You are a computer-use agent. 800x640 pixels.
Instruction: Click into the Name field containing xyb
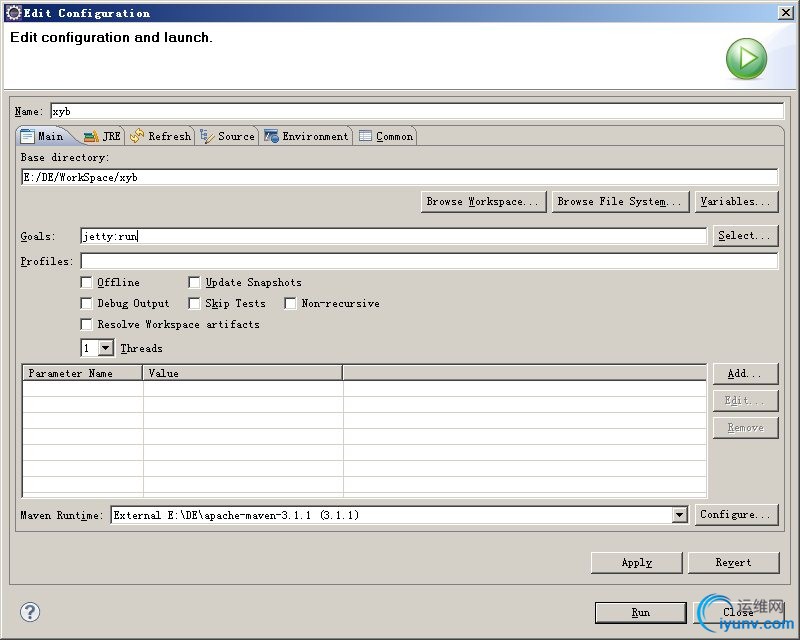coord(417,111)
